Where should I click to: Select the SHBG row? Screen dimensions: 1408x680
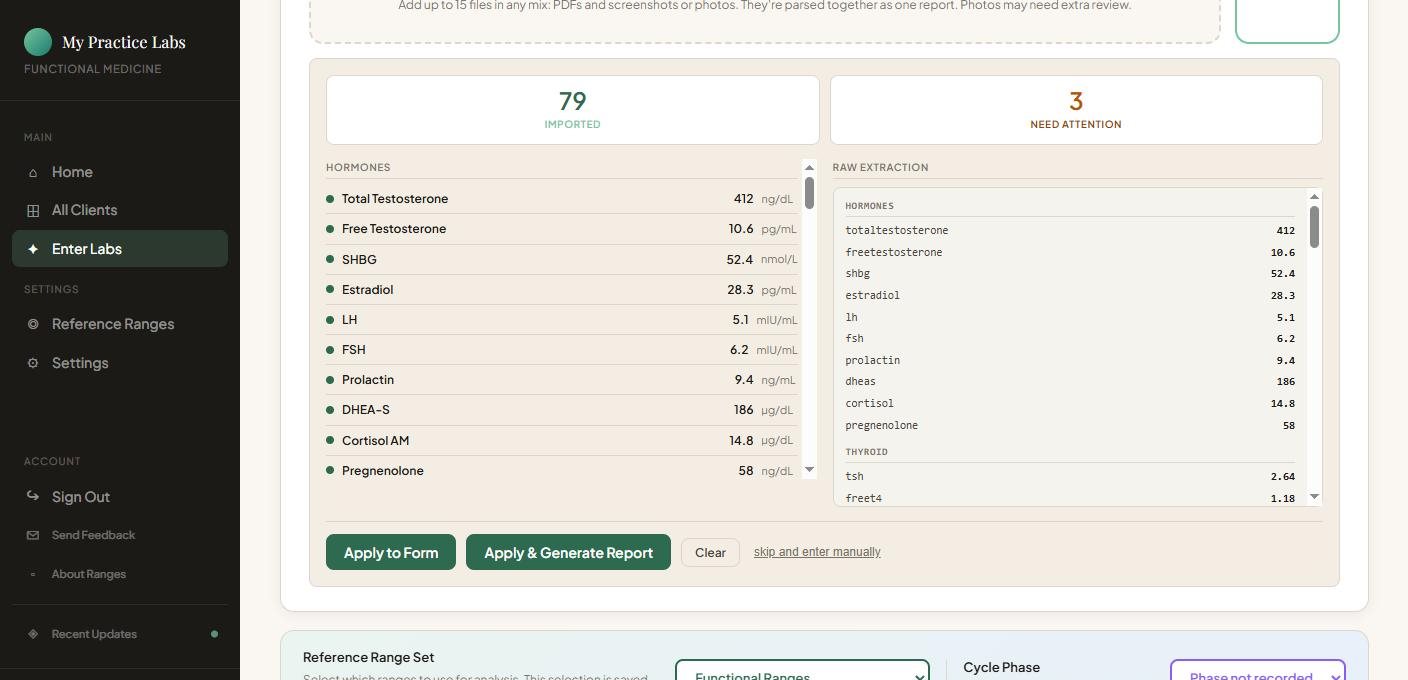[562, 259]
